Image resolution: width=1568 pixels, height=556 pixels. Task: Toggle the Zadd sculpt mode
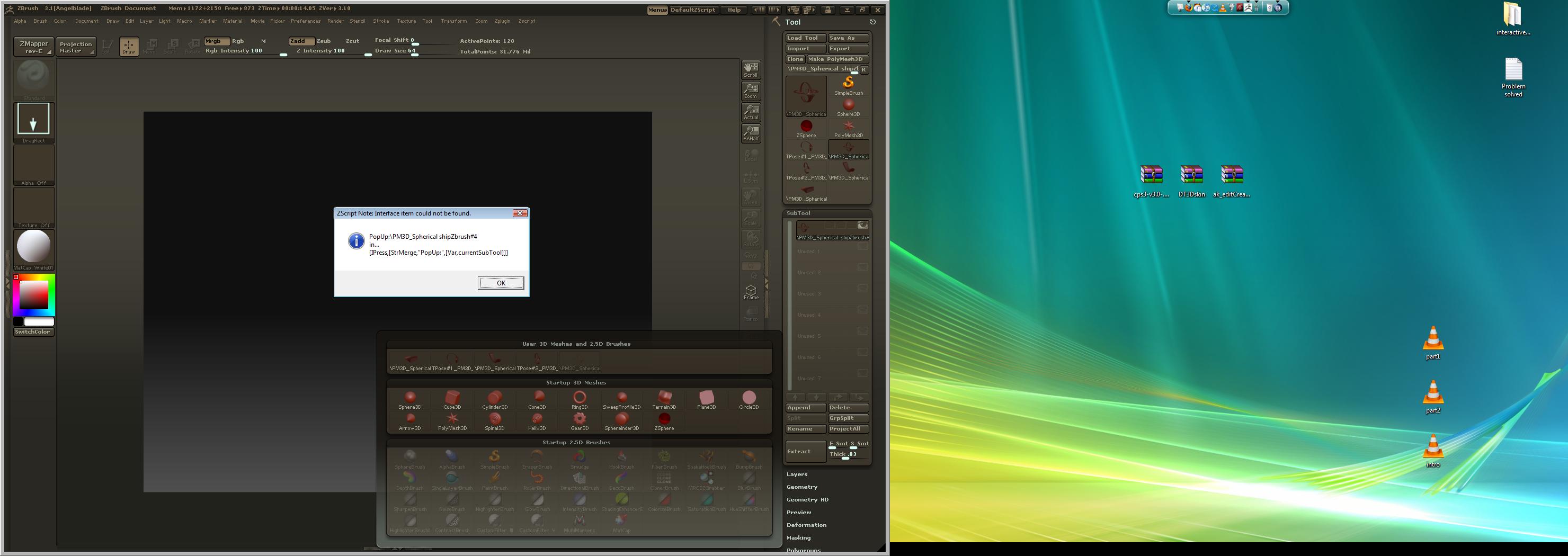tap(301, 41)
